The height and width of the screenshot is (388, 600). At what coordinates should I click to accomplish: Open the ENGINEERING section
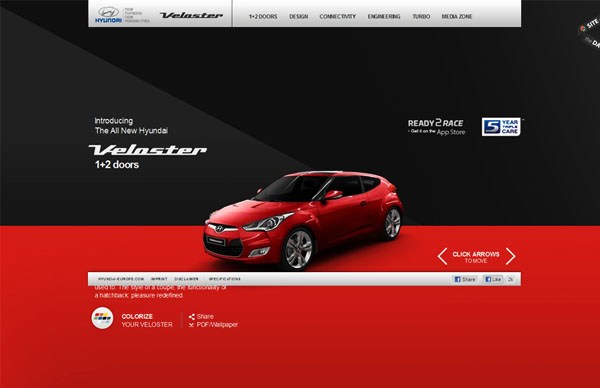(x=384, y=16)
